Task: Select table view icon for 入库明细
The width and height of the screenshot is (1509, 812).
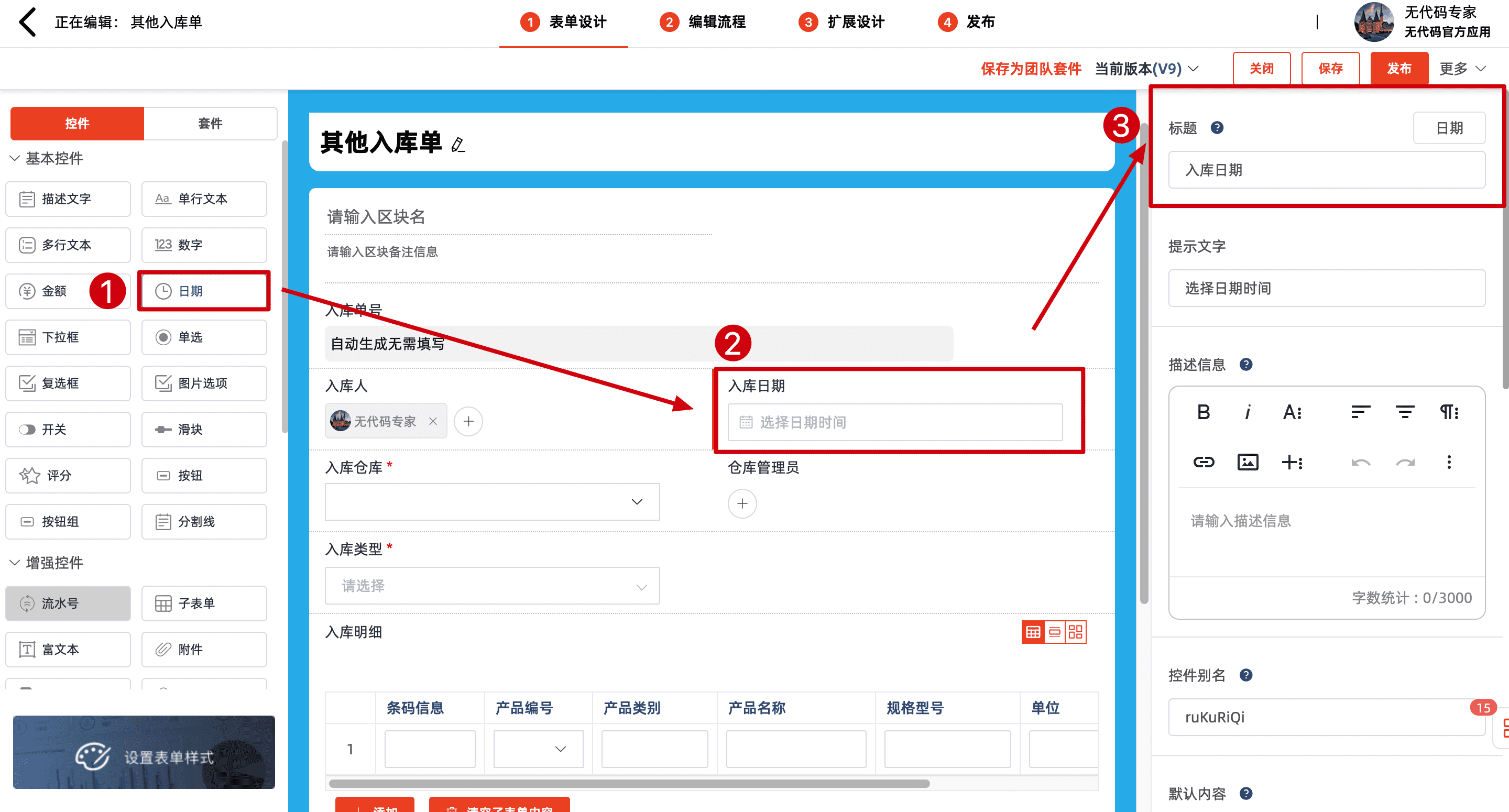Action: [1033, 632]
